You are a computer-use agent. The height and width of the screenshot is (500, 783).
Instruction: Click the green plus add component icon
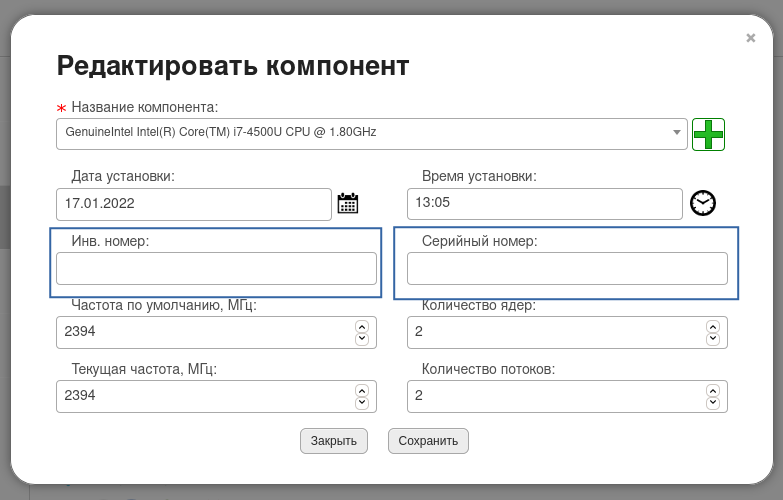click(708, 134)
